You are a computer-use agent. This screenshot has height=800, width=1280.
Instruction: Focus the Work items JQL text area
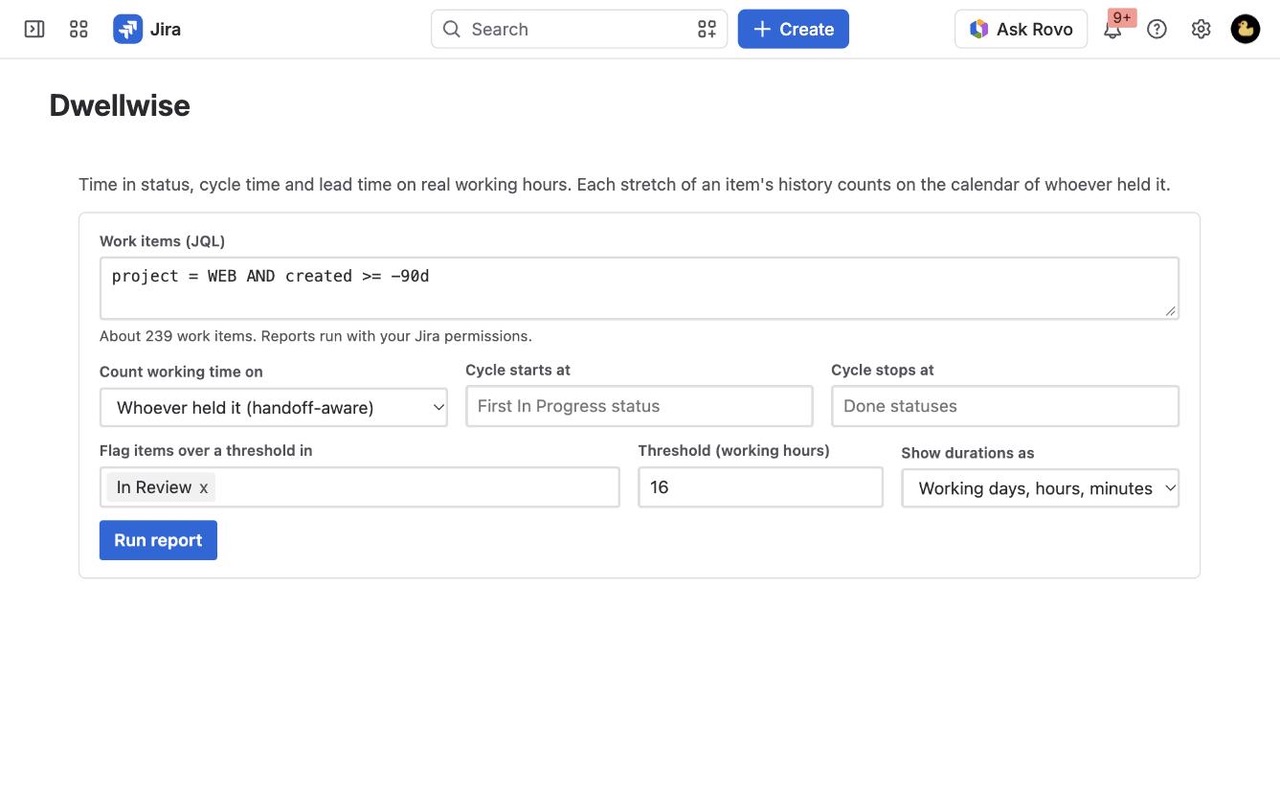click(639, 288)
